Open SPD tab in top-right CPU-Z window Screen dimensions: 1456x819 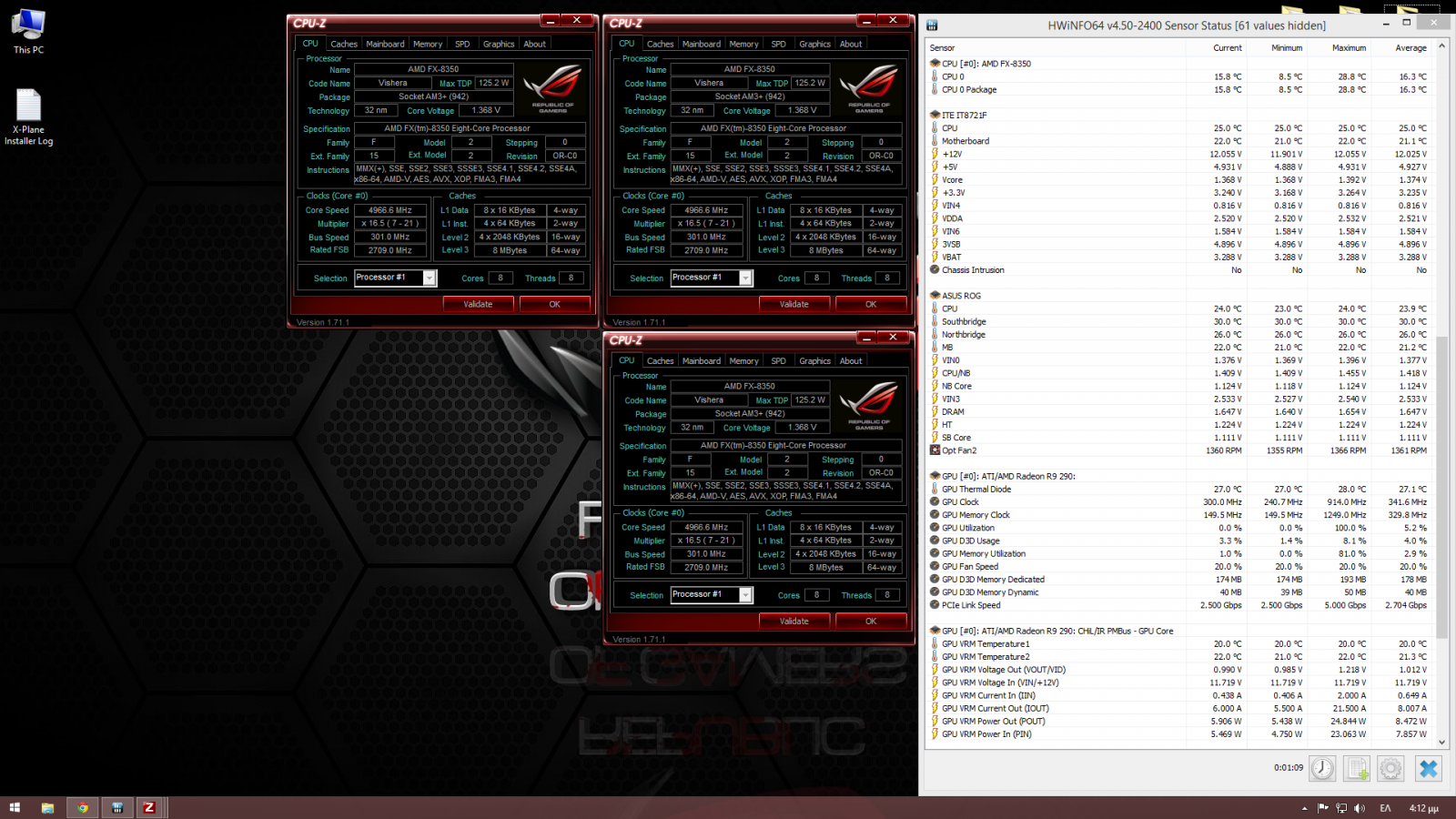coord(779,44)
